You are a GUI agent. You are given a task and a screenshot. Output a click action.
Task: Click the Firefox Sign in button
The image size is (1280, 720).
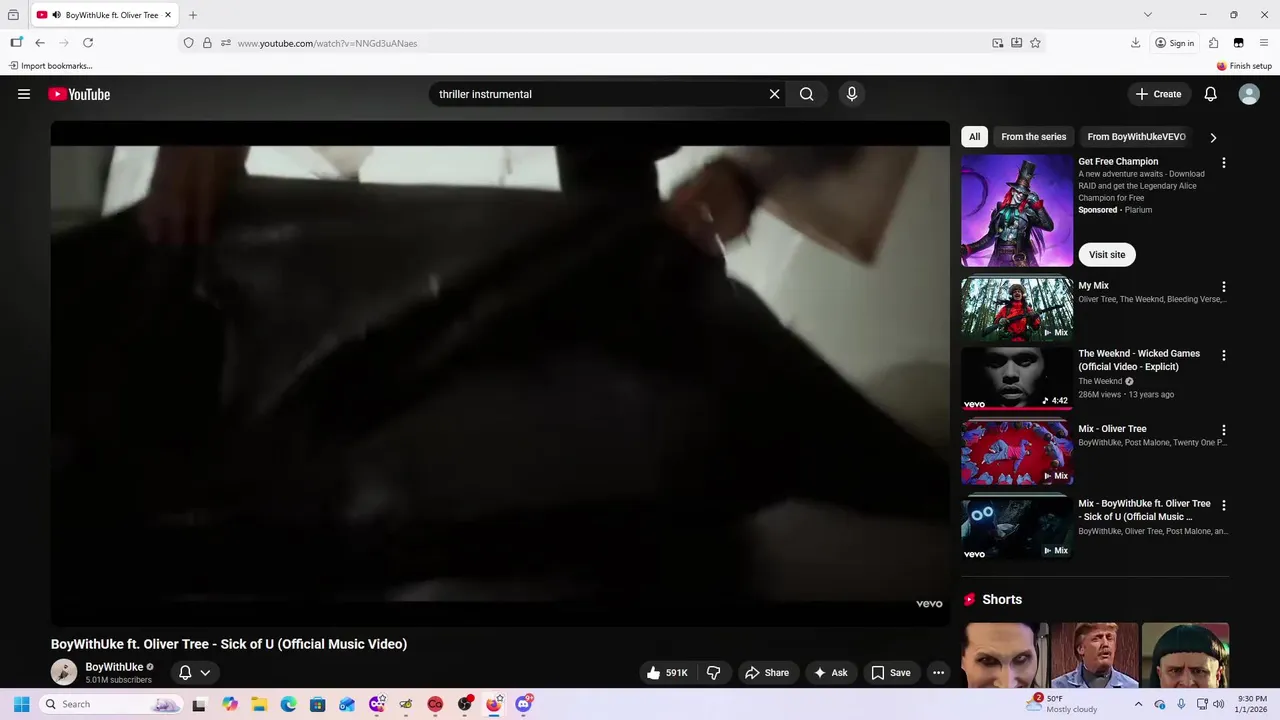click(1174, 43)
